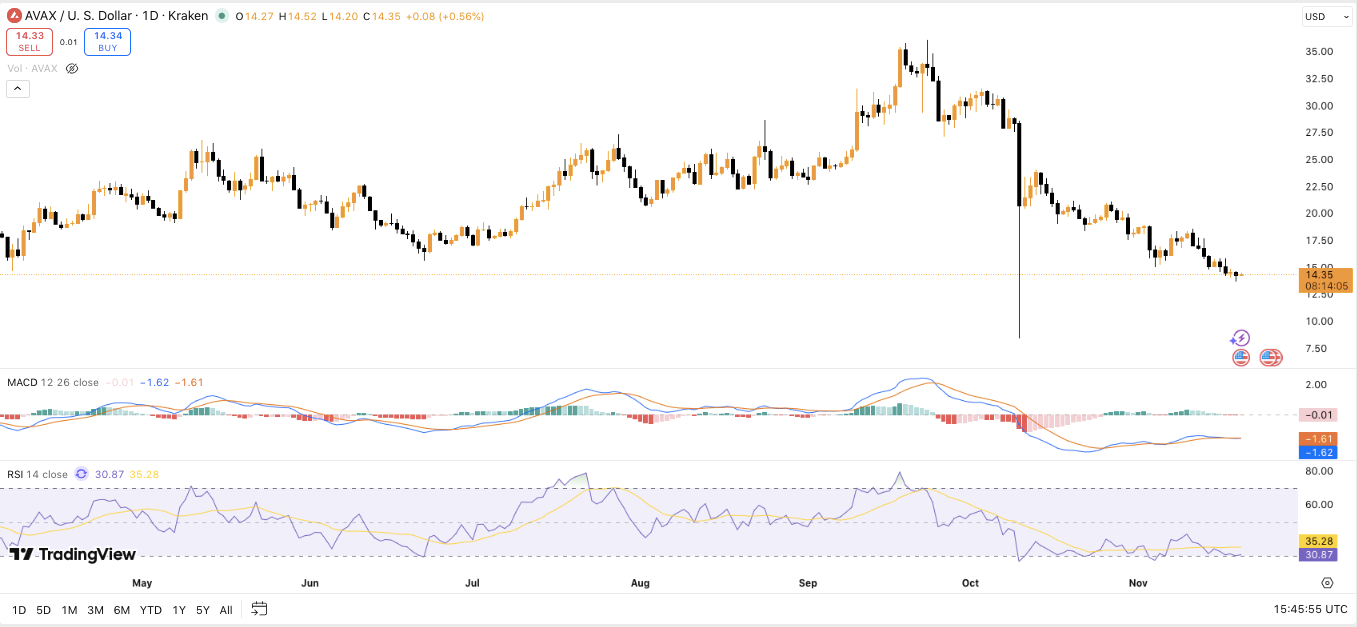The height and width of the screenshot is (627, 1357).
Task: Click the stacked US flags event marker
Action: click(x=1271, y=357)
